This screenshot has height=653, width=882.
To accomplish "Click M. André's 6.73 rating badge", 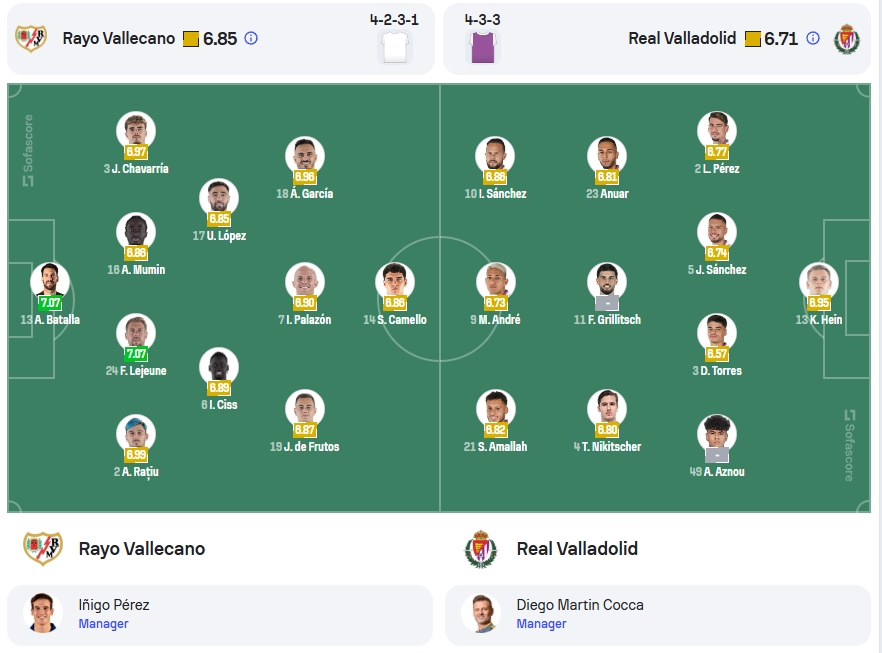I will 496,303.
